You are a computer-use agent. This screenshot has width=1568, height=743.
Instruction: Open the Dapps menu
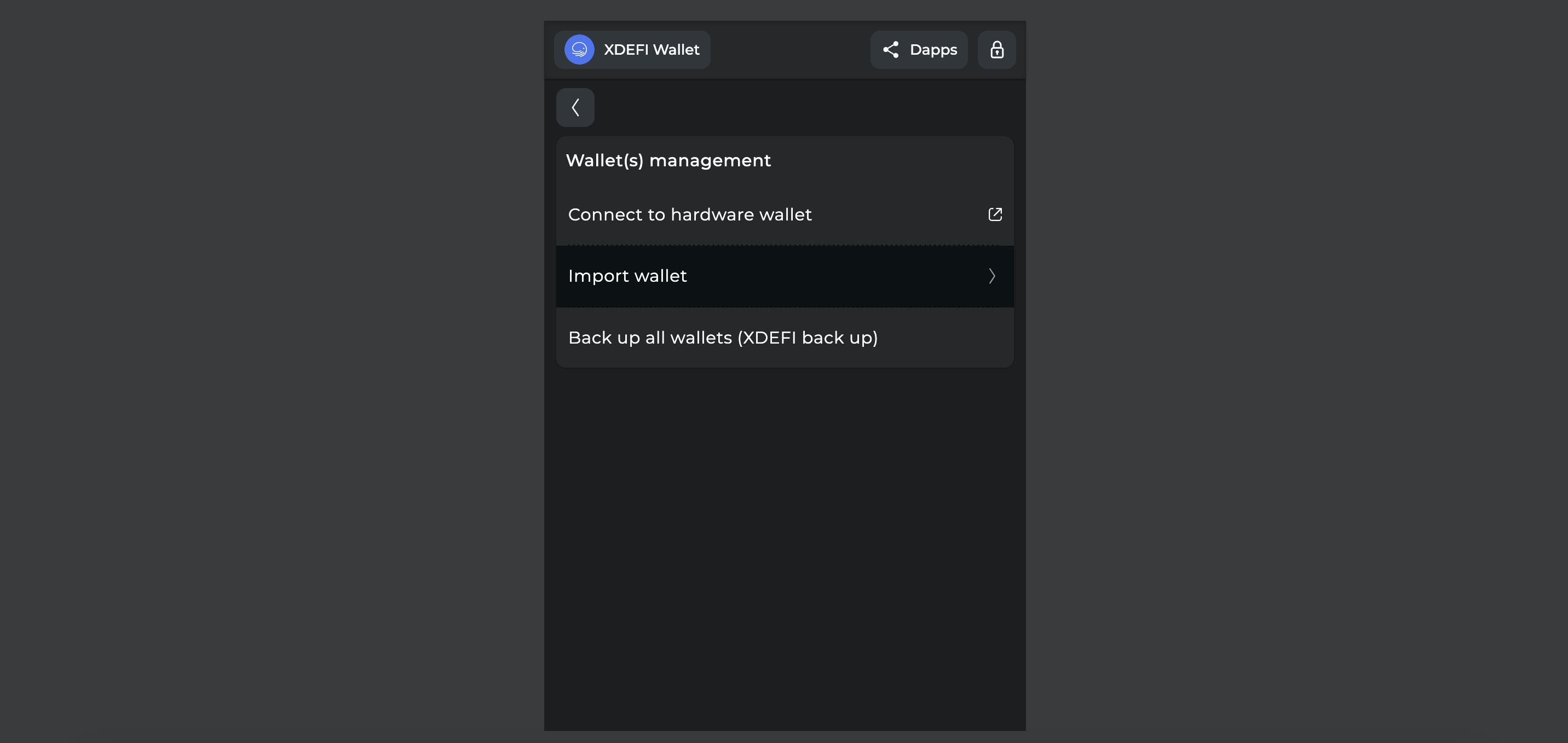[919, 49]
